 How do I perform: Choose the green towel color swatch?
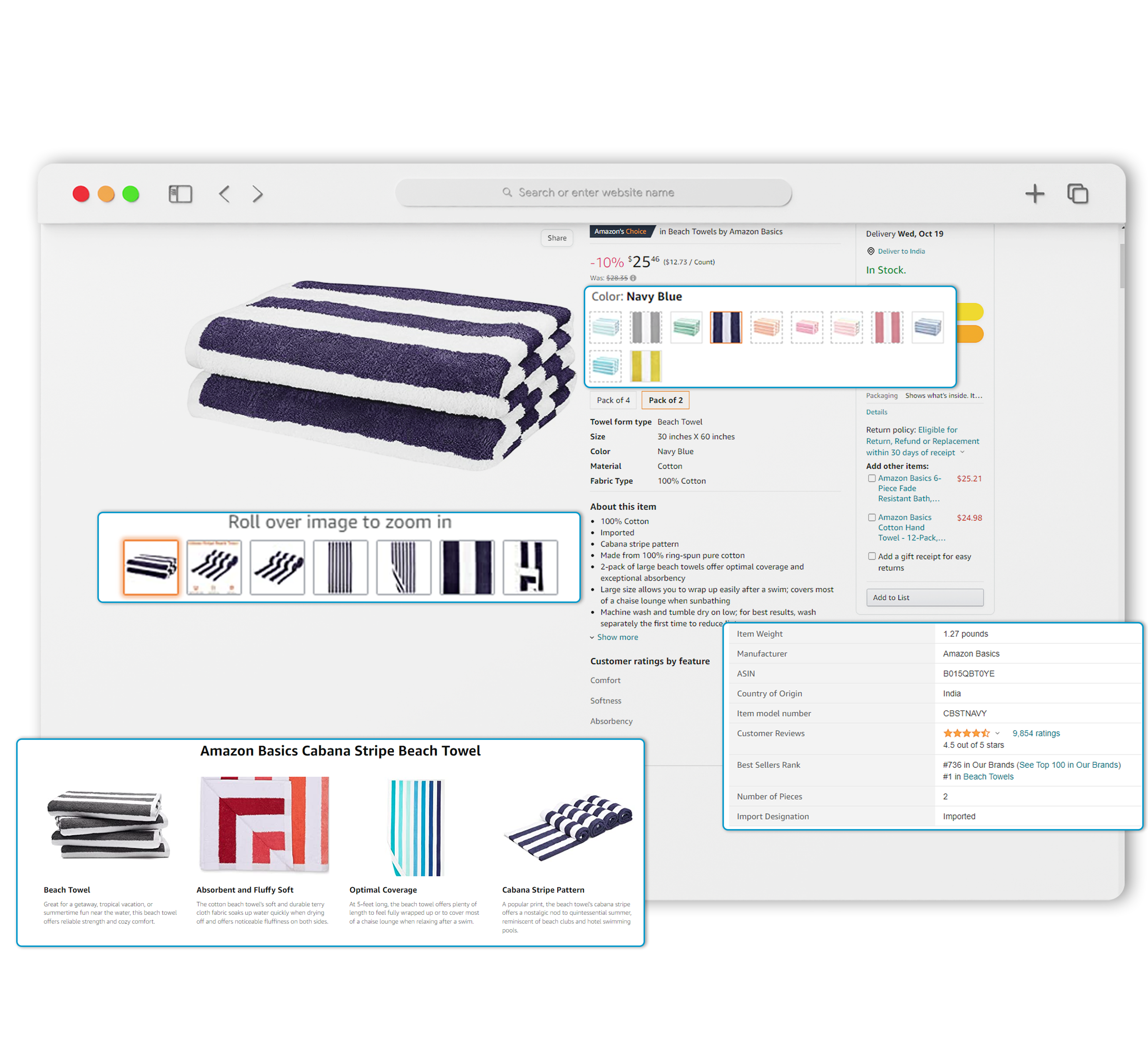pyautogui.click(x=685, y=328)
